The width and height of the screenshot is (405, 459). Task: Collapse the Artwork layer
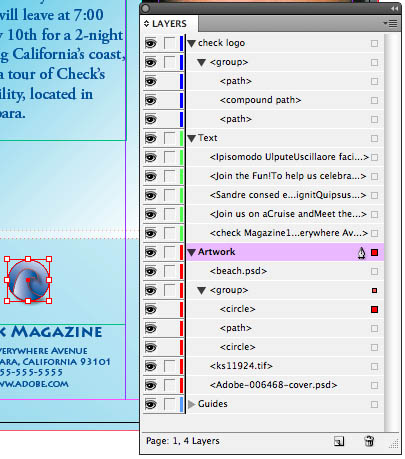pos(191,252)
